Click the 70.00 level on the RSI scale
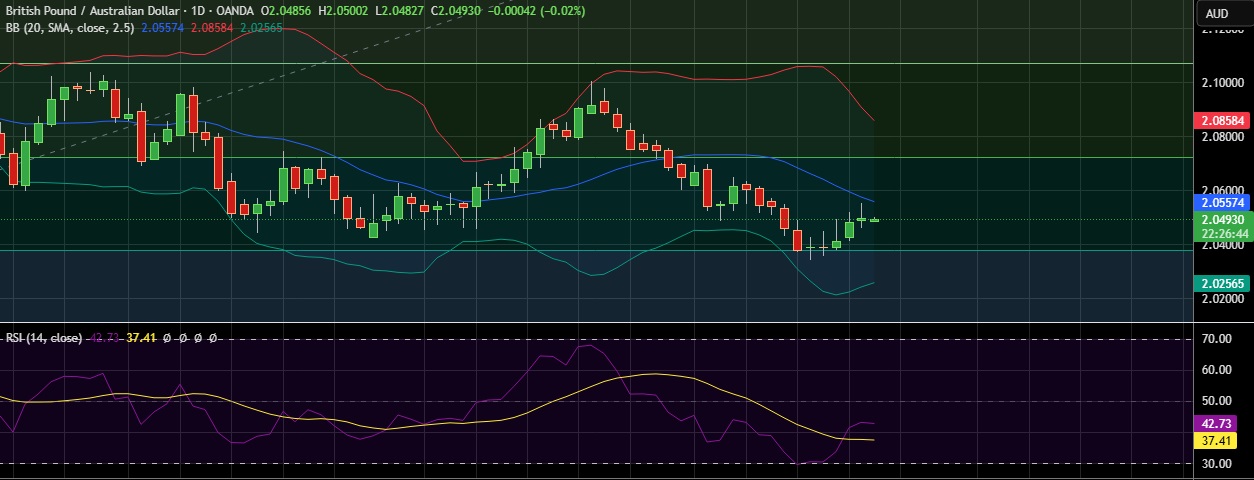 pos(1216,340)
